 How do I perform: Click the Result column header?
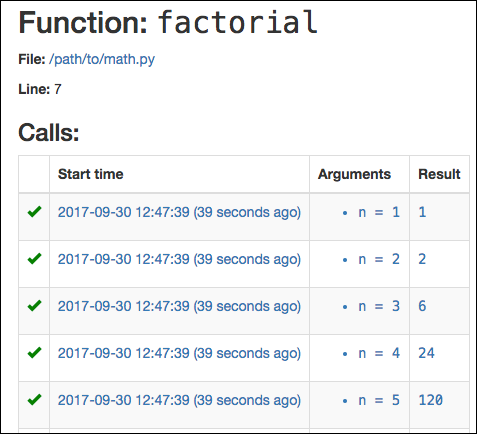439,174
